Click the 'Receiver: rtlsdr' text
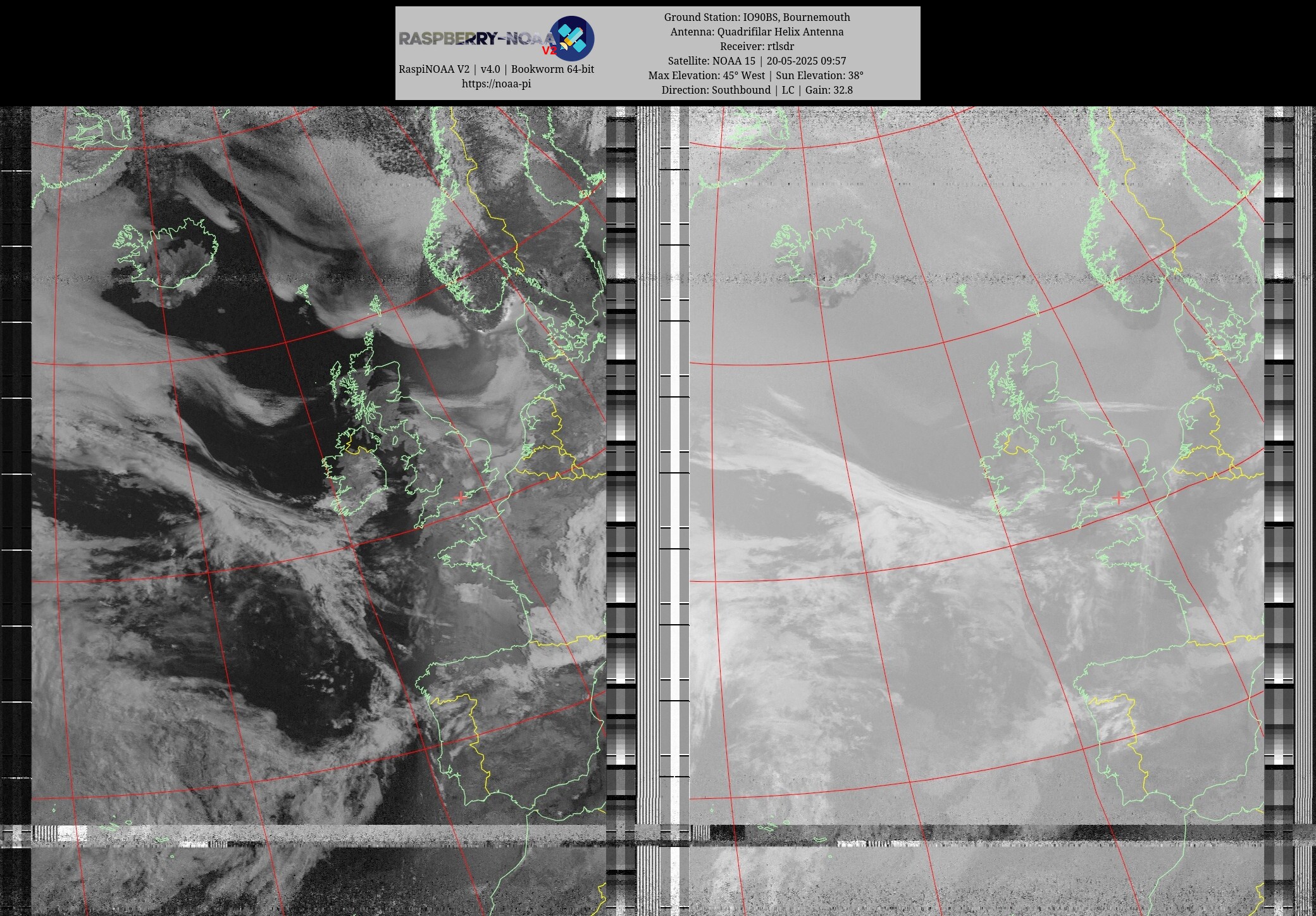 pos(757,46)
